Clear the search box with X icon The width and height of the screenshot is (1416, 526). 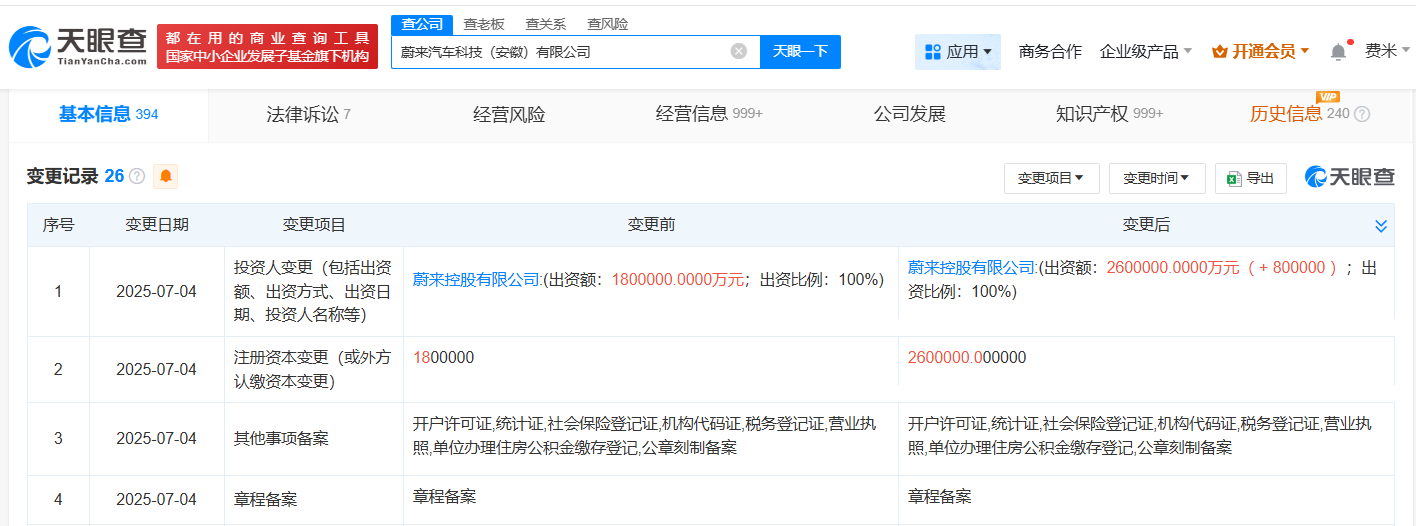click(x=739, y=51)
